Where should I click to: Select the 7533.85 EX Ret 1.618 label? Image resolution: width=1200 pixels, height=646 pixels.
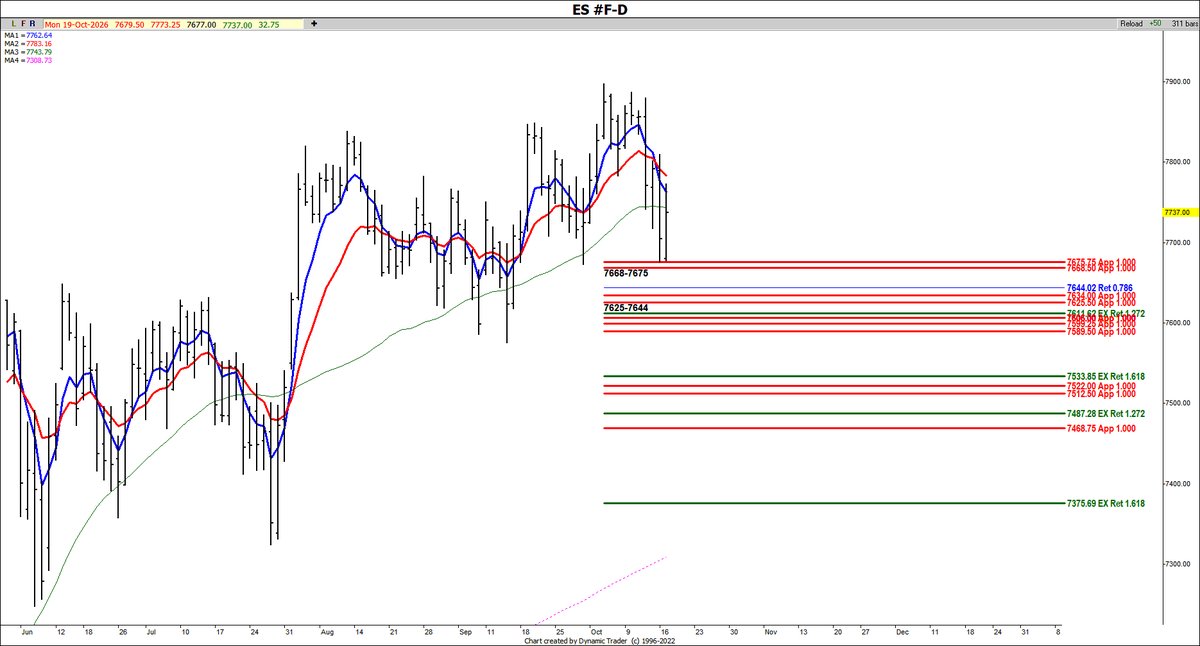(1105, 376)
